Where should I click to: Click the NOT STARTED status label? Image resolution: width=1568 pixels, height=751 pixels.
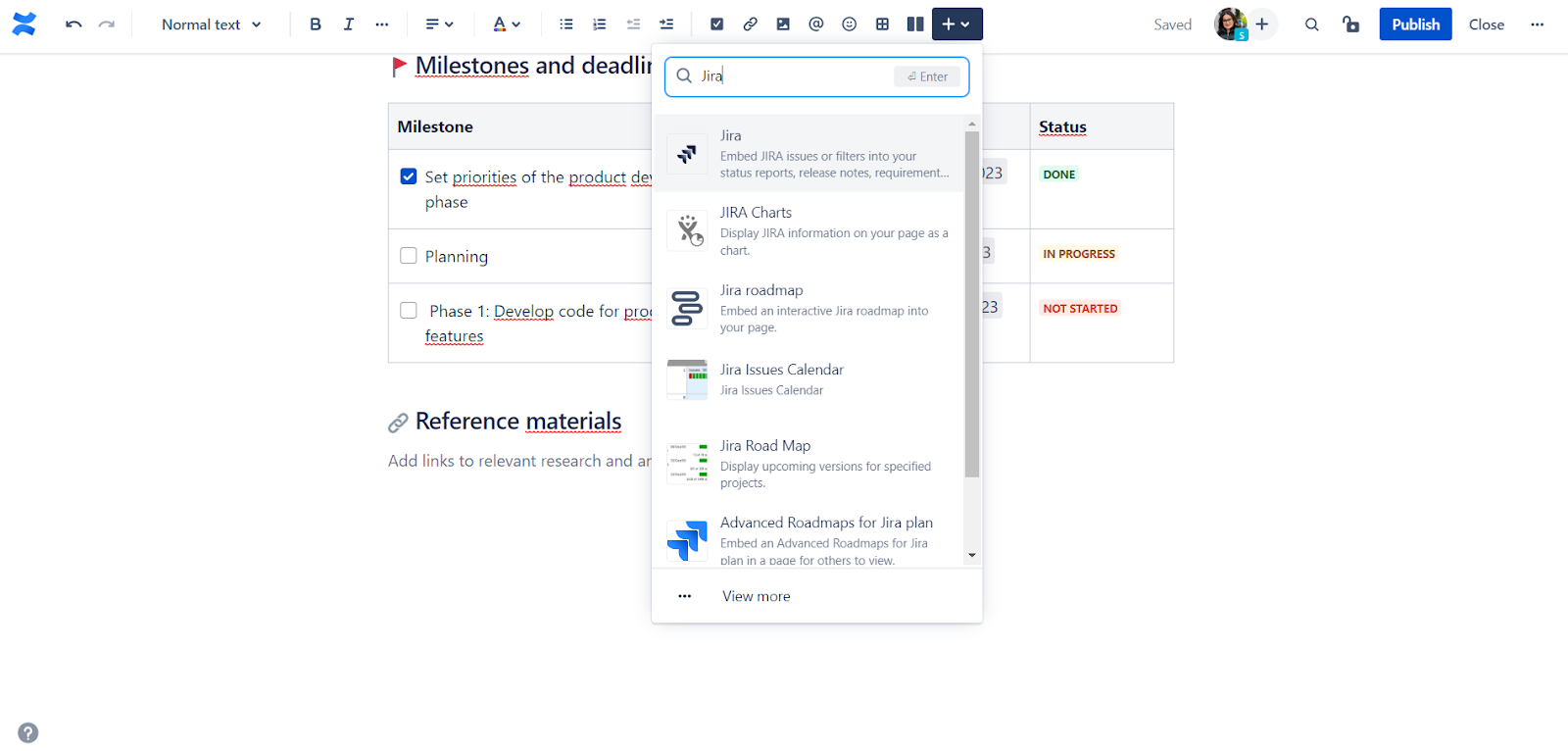[x=1080, y=308]
